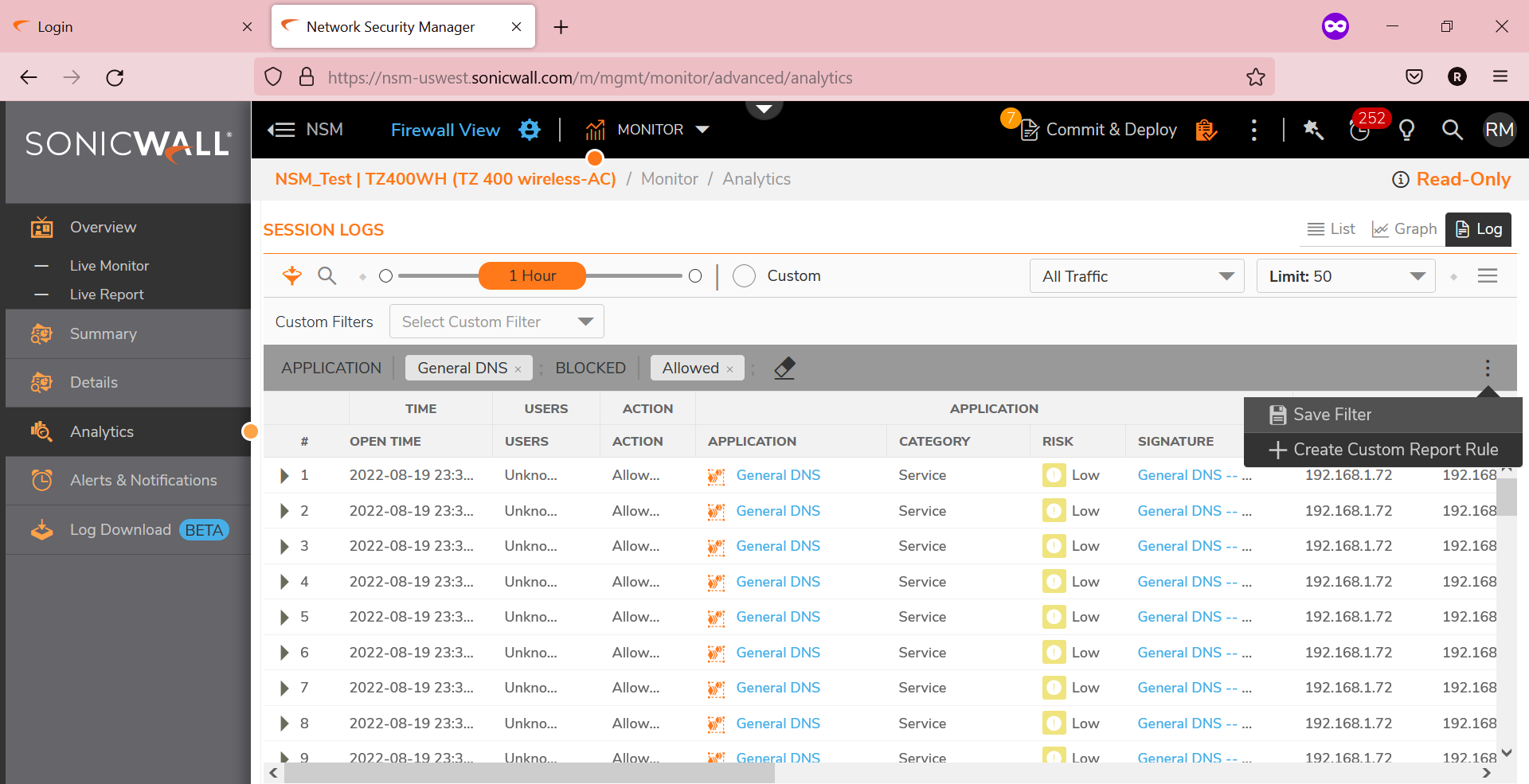Switch to Graph view
The height and width of the screenshot is (784, 1529).
click(x=1405, y=229)
